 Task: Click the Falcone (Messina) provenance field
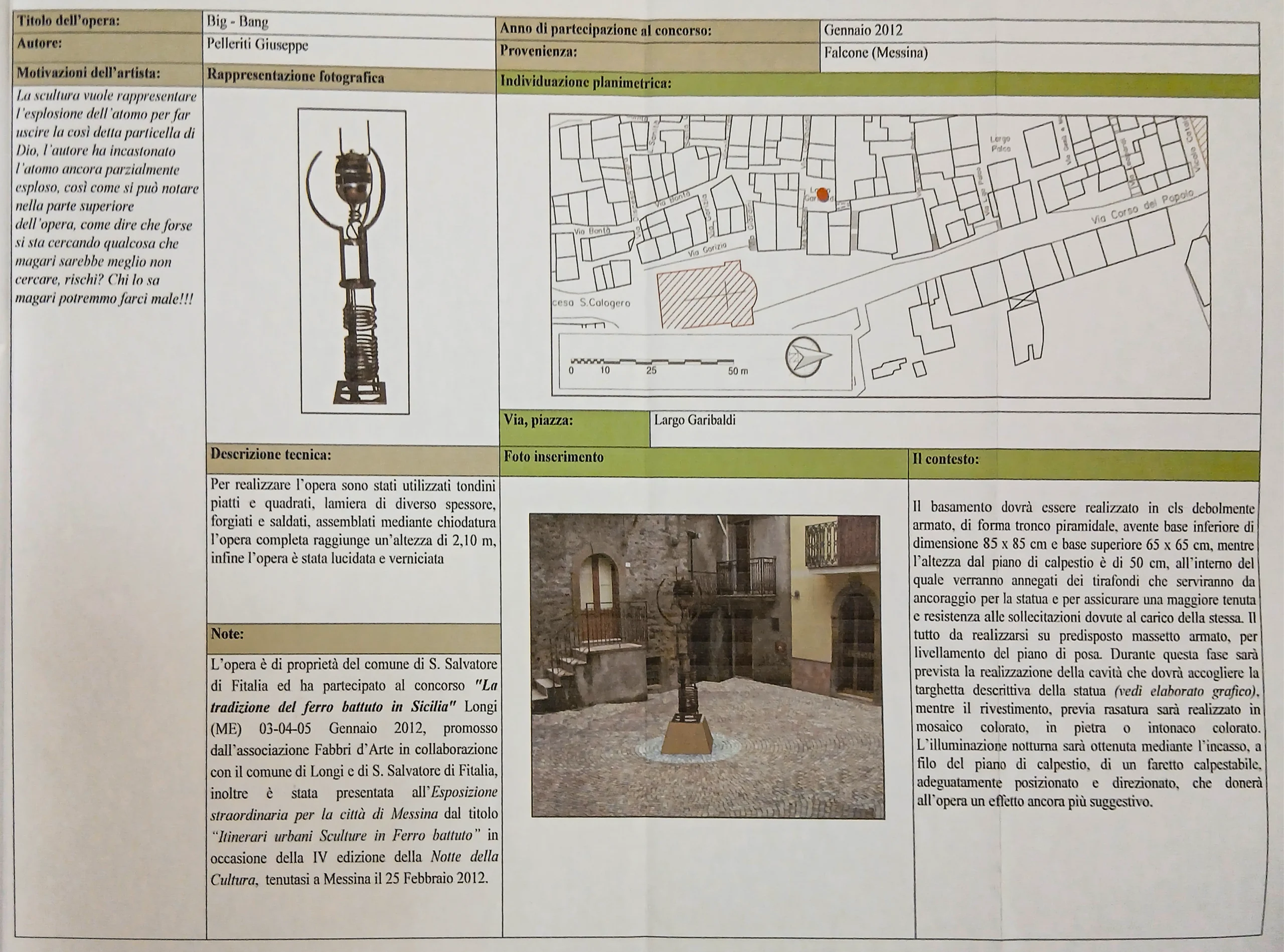(875, 53)
